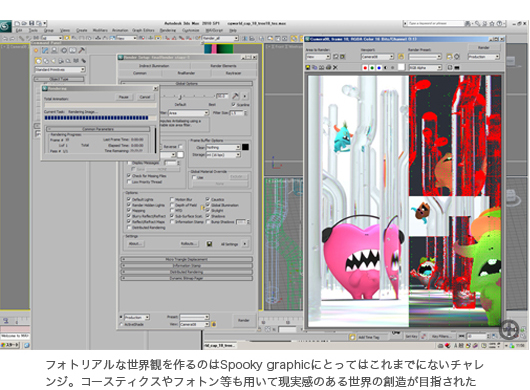Open the Utilities hammer tab
530x390 pixels.
click(x=81, y=50)
